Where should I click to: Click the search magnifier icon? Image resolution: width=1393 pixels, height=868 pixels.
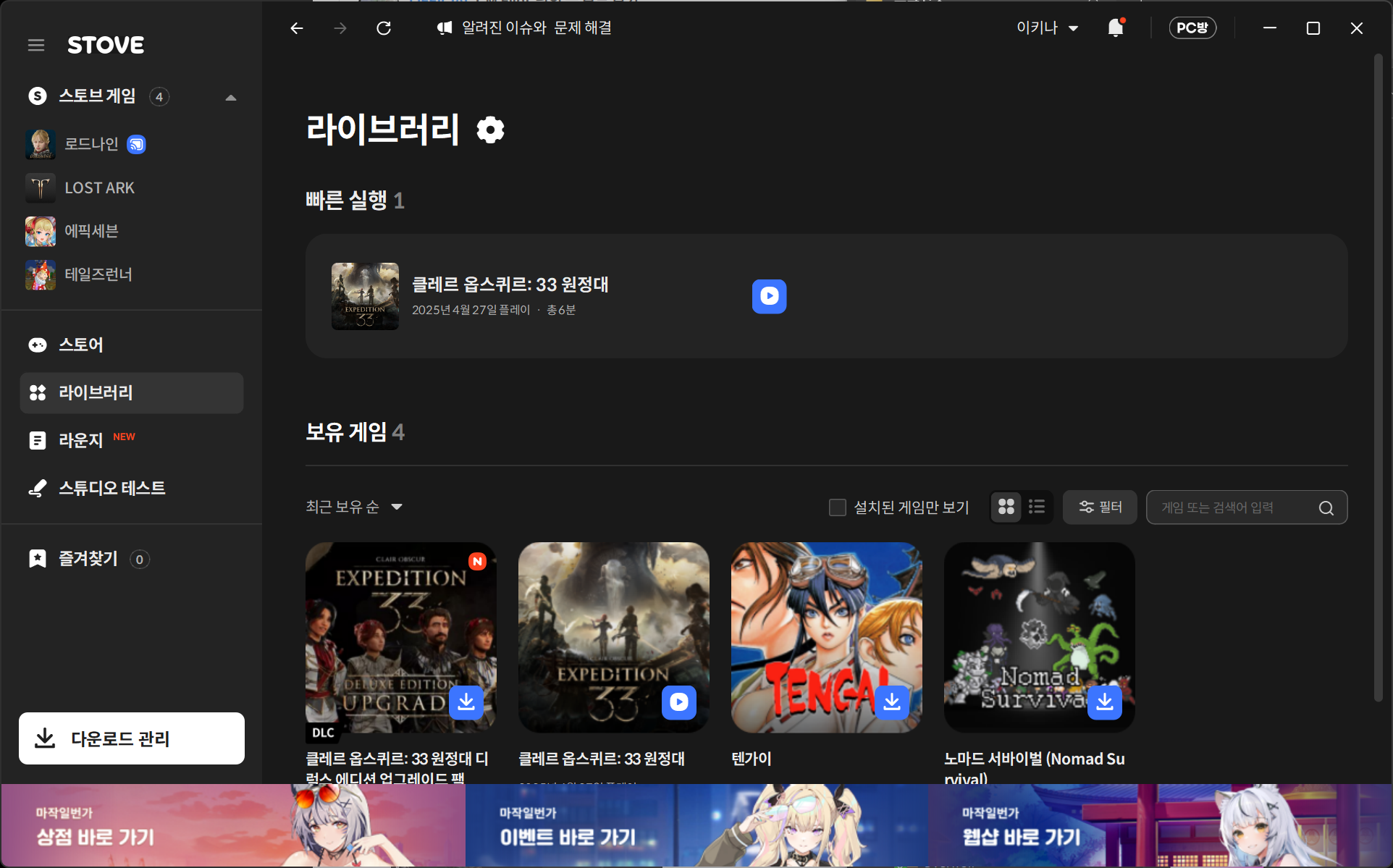pyautogui.click(x=1326, y=508)
